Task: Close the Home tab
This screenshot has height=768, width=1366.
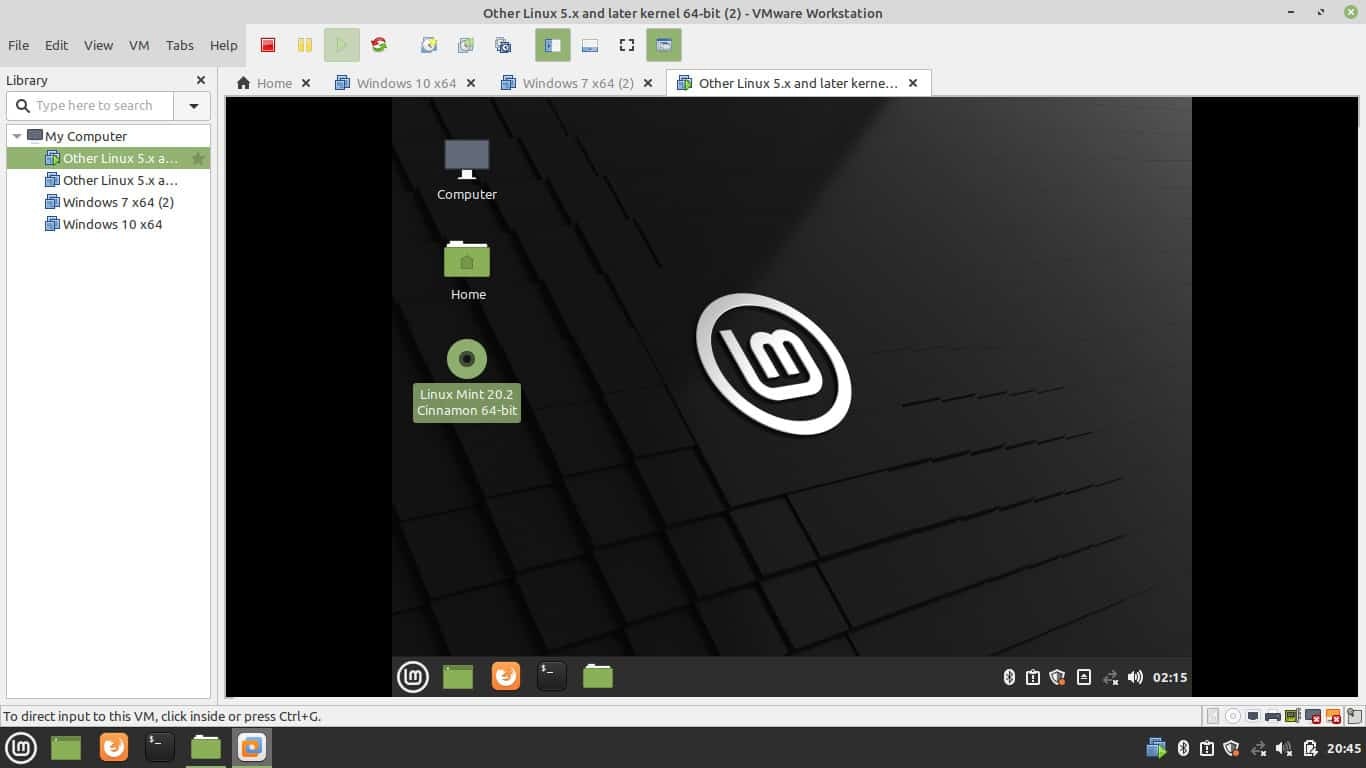Action: click(x=306, y=83)
